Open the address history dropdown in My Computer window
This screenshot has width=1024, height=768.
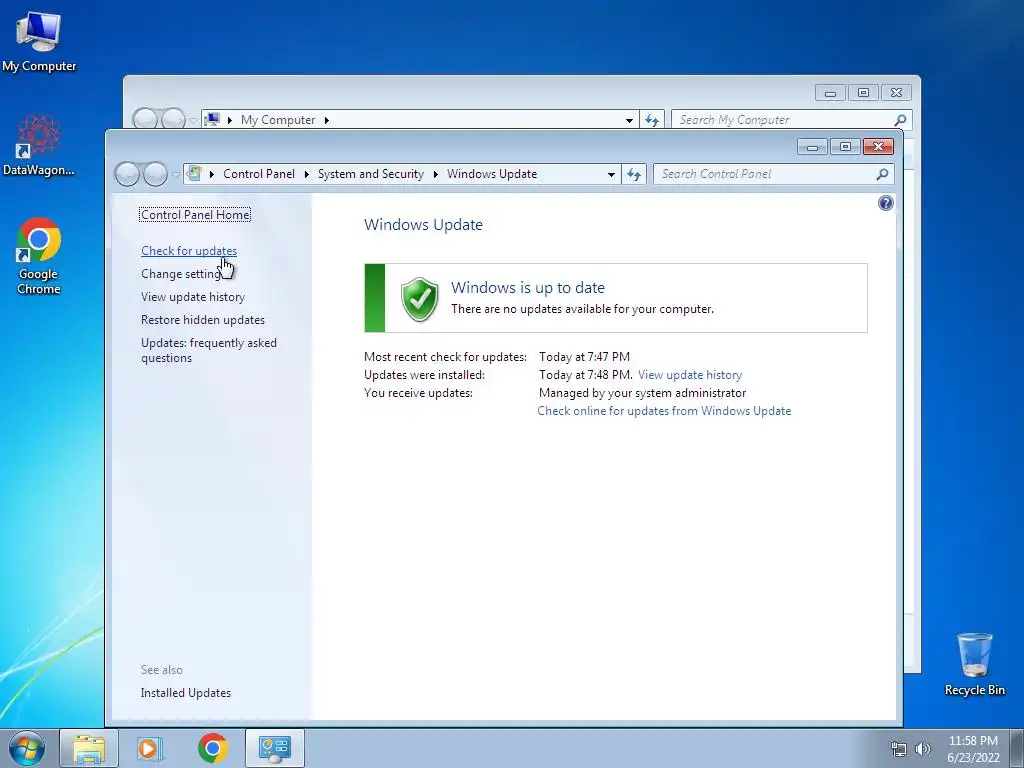pyautogui.click(x=630, y=120)
